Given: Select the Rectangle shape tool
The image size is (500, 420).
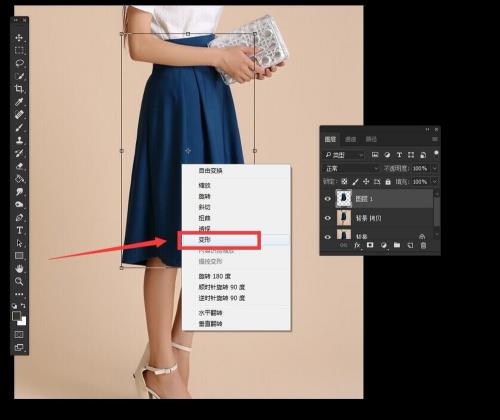Looking at the screenshot, I should tap(19, 256).
